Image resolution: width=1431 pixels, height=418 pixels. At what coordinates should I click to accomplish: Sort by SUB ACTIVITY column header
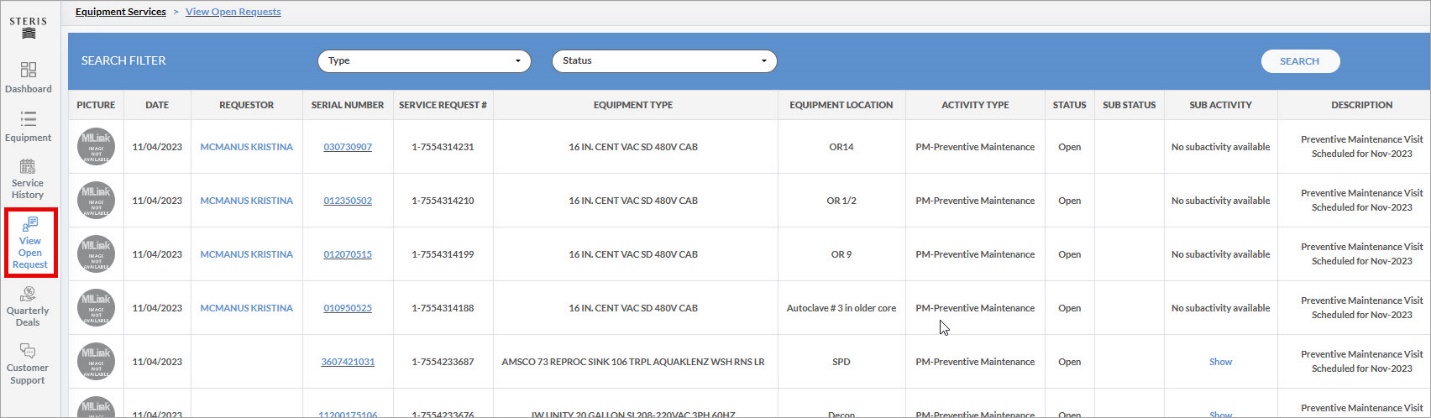point(1221,105)
